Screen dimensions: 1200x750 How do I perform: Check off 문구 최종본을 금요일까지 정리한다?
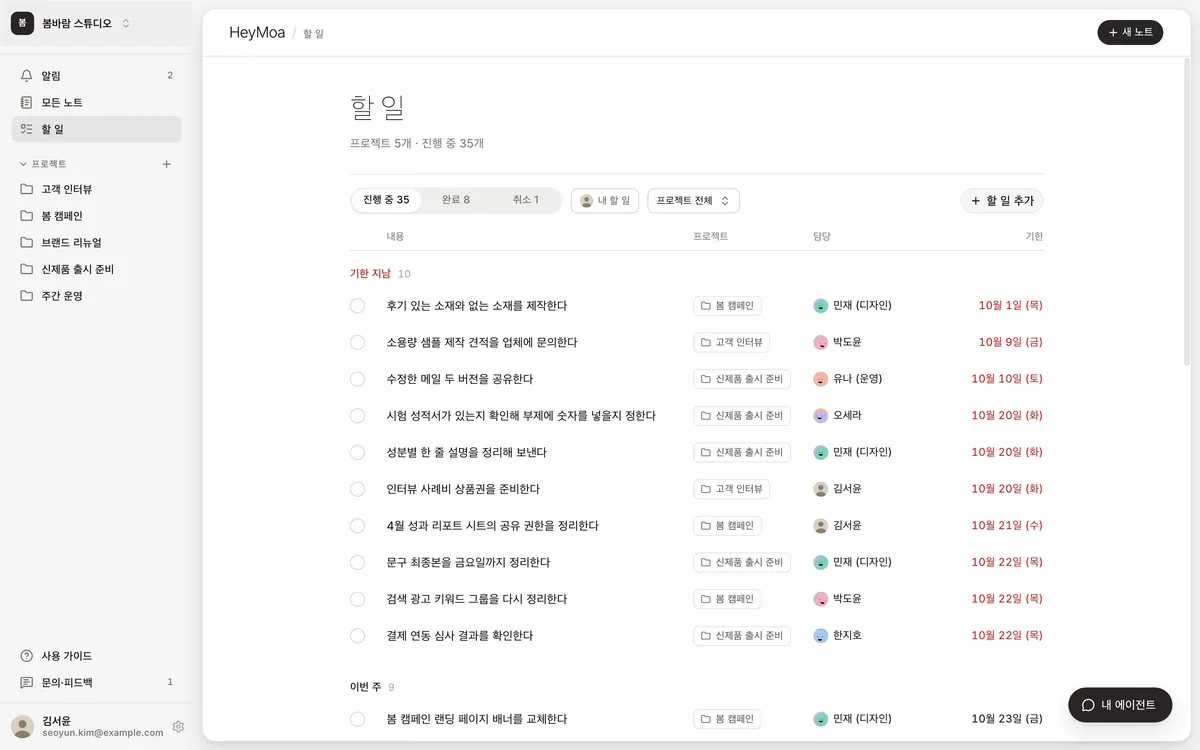357,562
